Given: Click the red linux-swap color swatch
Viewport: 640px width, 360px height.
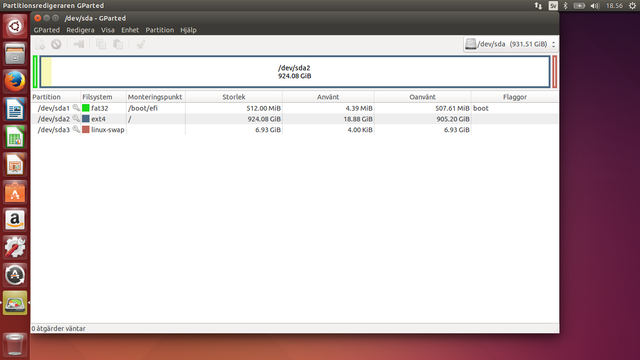Looking at the screenshot, I should click(86, 129).
